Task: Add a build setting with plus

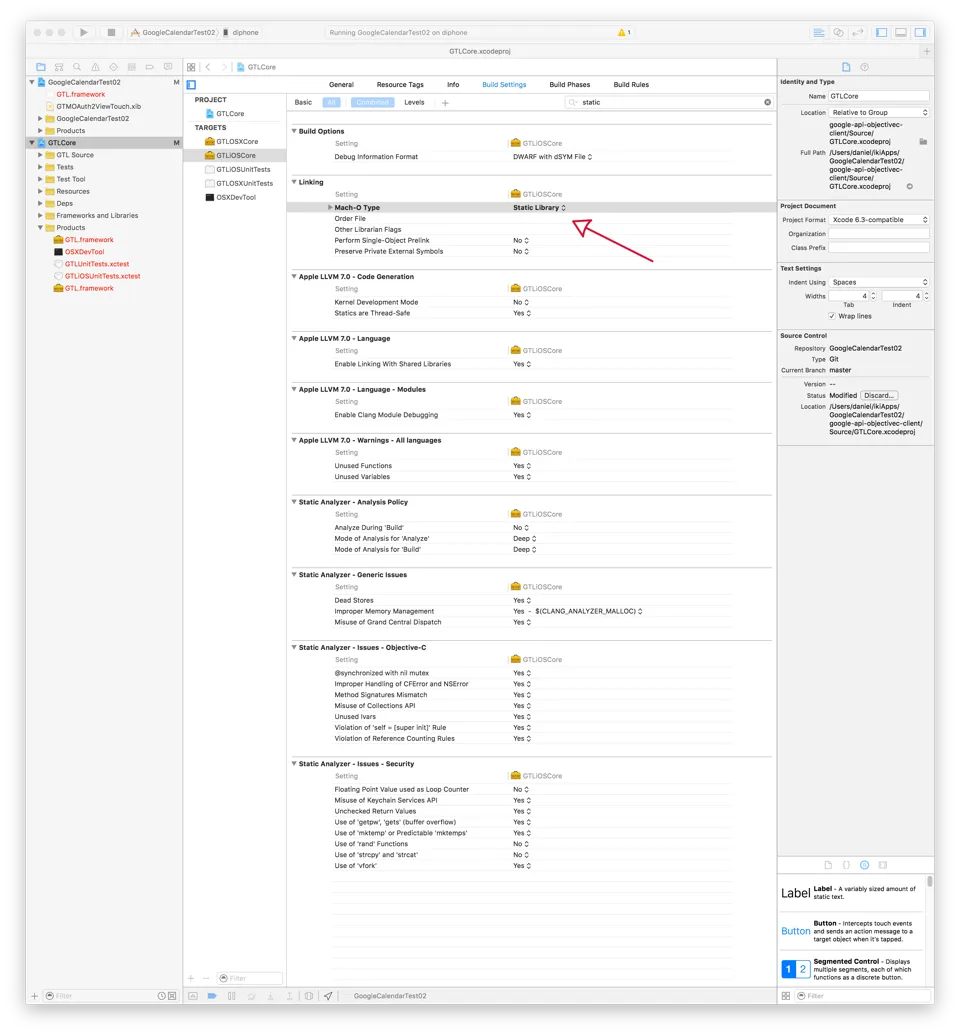Action: point(445,102)
